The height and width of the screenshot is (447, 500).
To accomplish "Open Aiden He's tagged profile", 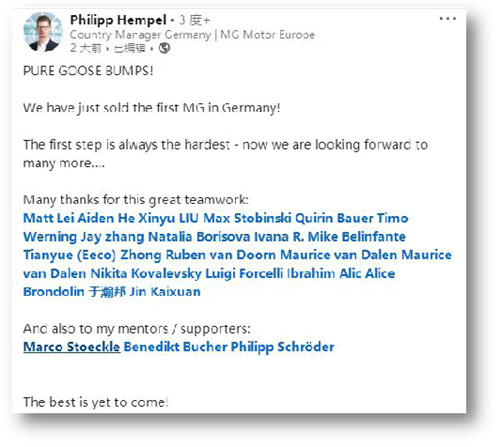I will click(x=106, y=218).
